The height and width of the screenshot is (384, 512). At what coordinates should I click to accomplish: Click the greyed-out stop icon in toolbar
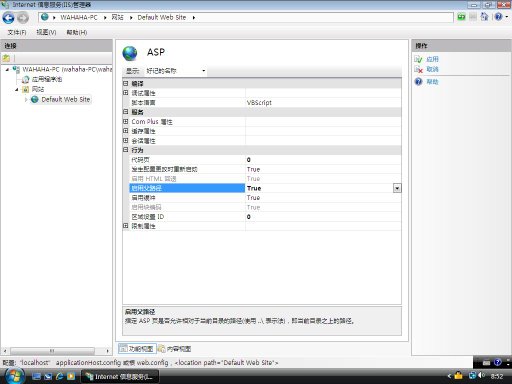(473, 17)
